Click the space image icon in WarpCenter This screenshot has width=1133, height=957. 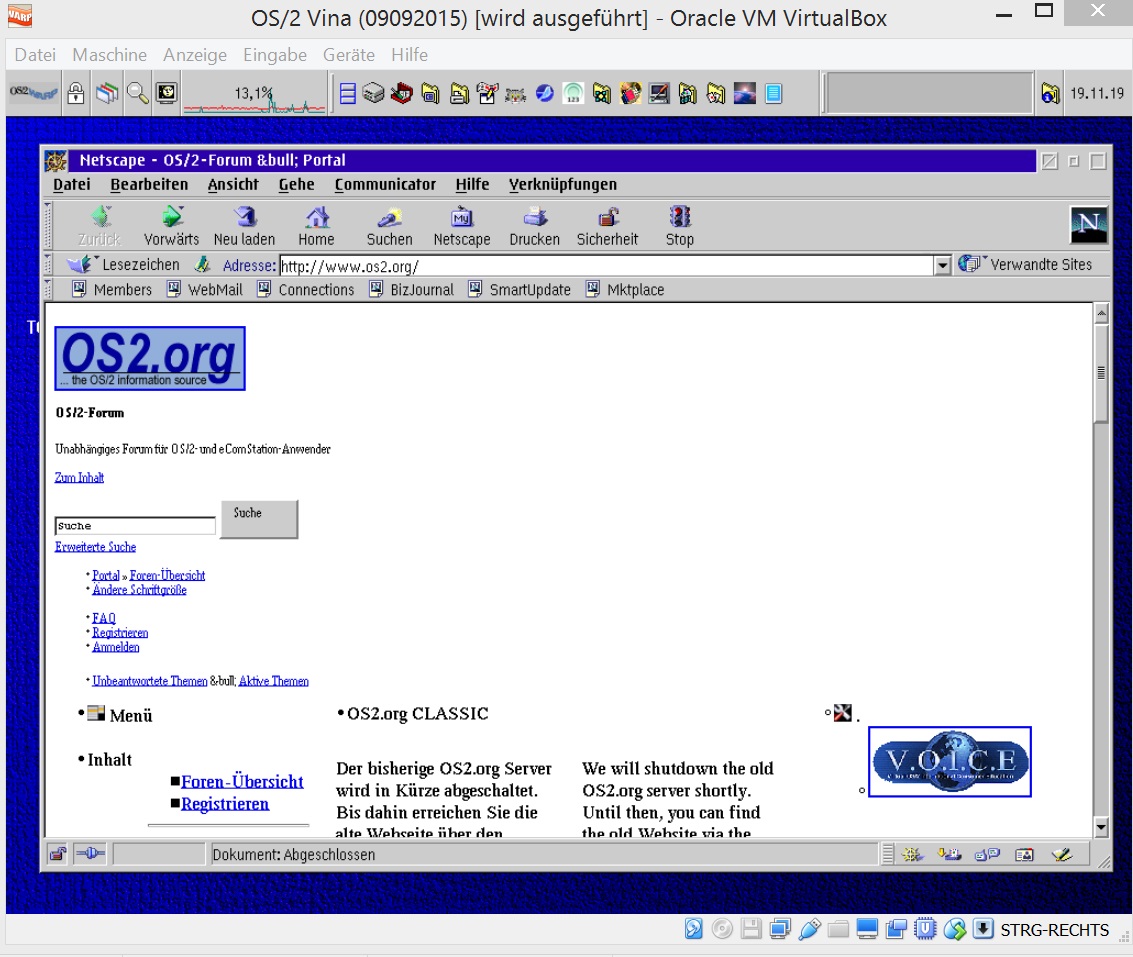click(745, 93)
